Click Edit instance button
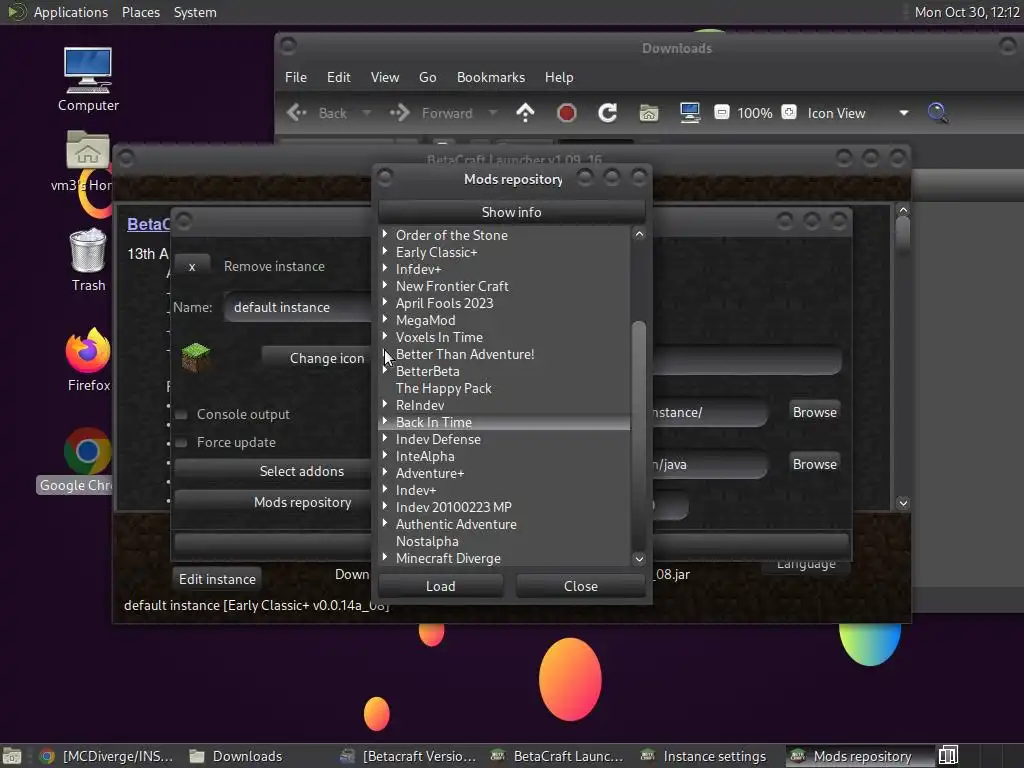Screen dimensions: 1024x768 click(217, 579)
